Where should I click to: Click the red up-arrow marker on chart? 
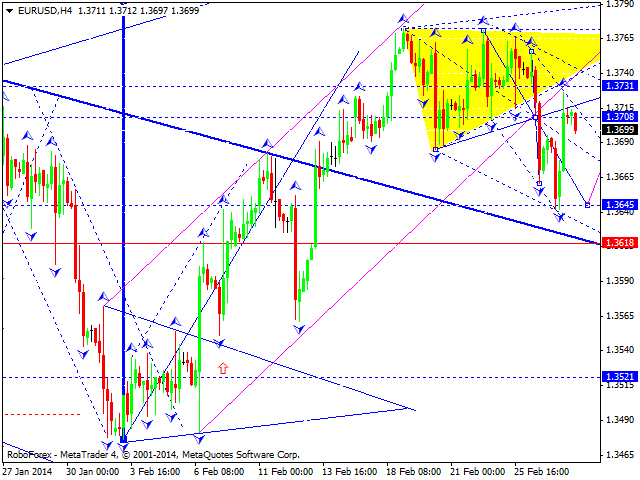(222, 368)
